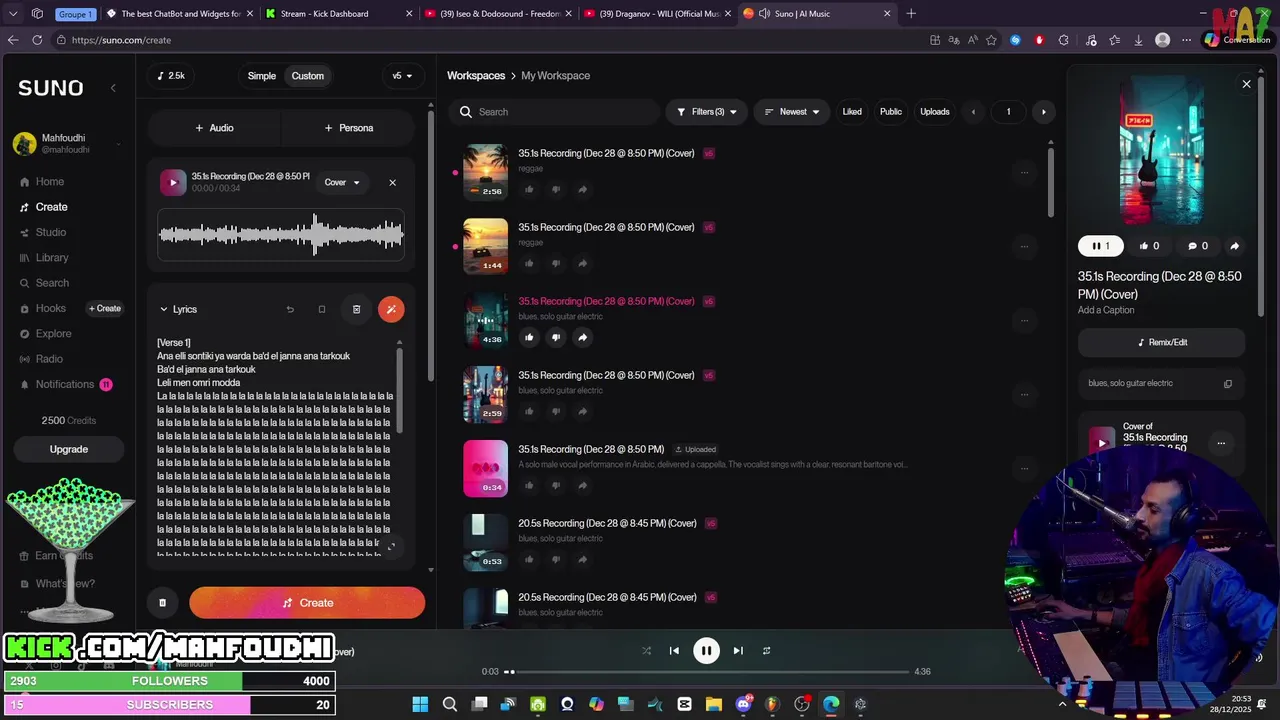This screenshot has height=720, width=1280.
Task: Go to previous workspace page
Action: click(x=973, y=112)
